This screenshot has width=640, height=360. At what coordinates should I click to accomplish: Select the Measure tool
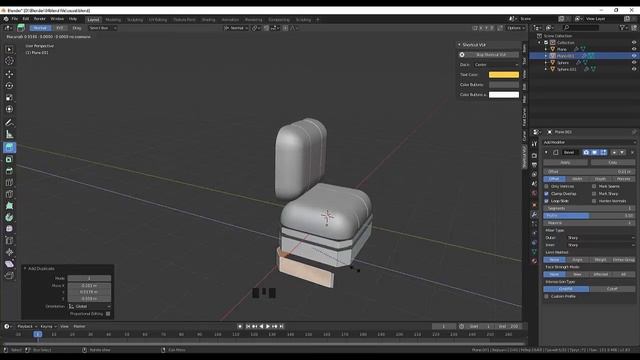9,134
